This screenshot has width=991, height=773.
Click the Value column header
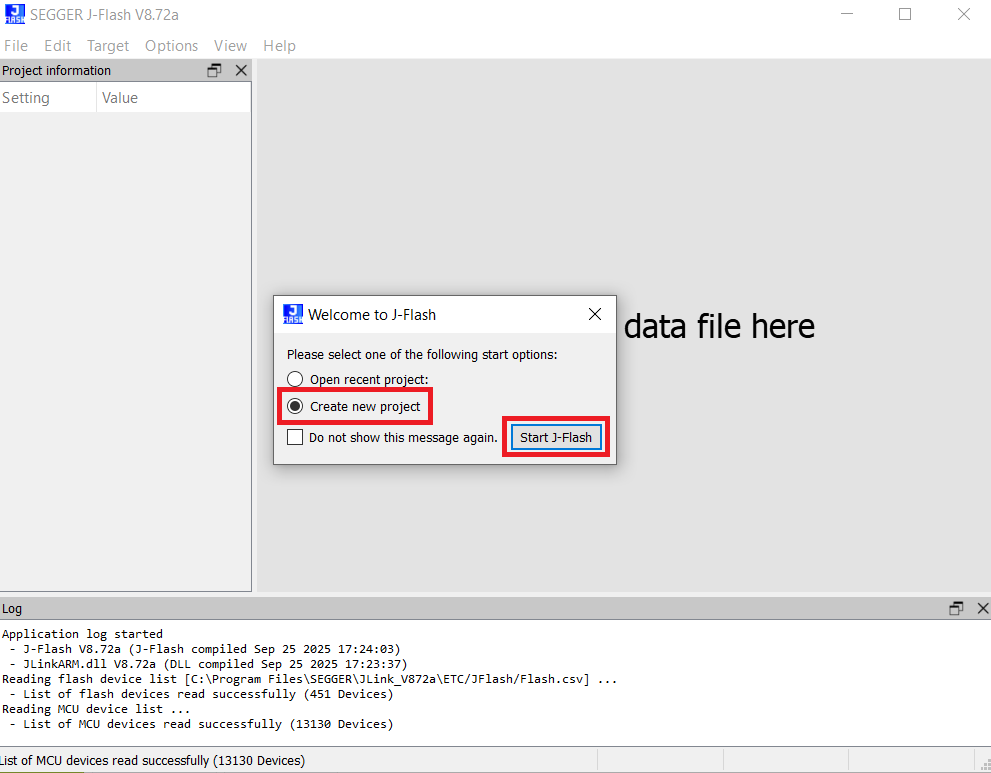tap(119, 97)
